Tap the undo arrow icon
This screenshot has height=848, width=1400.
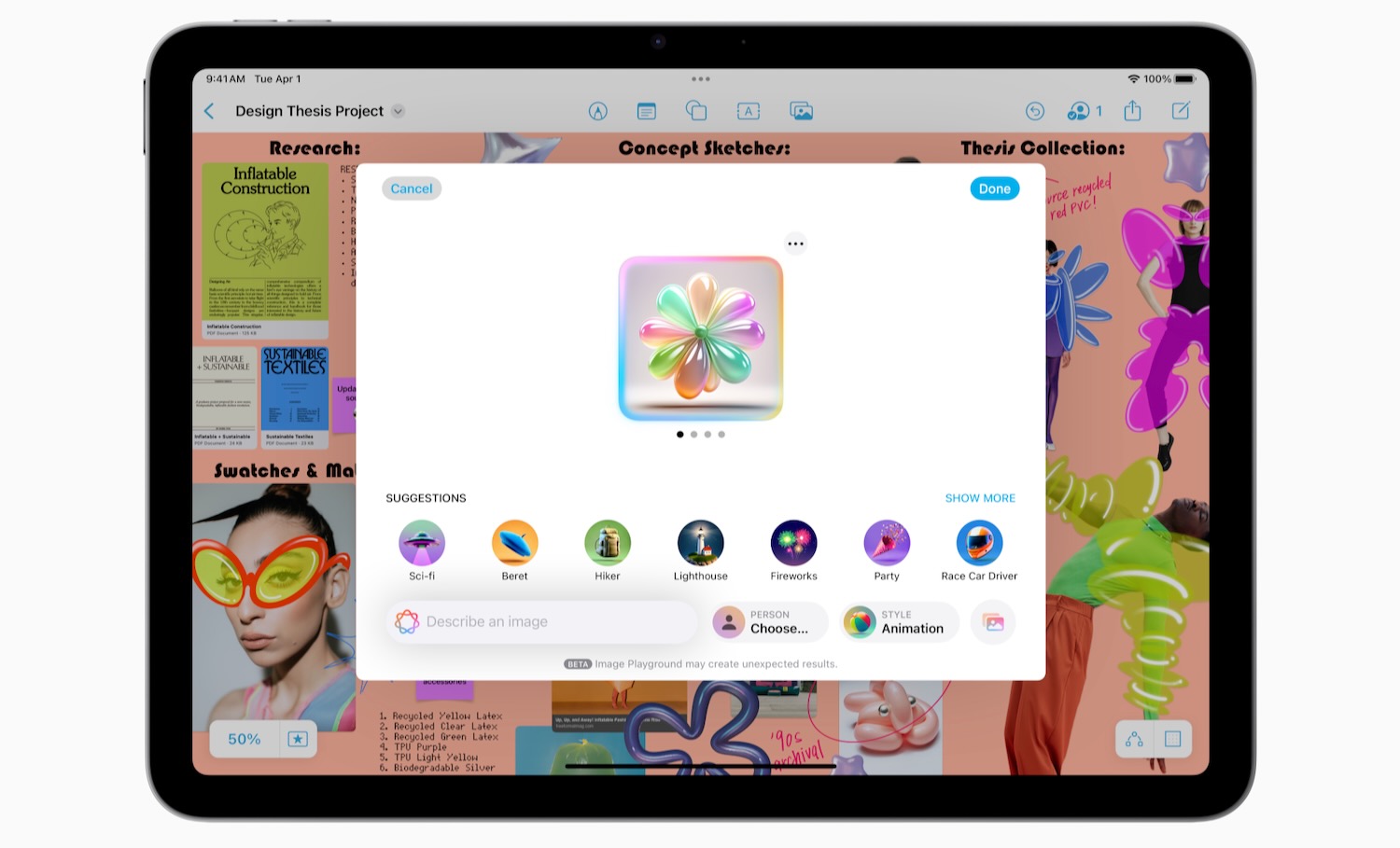[1034, 111]
